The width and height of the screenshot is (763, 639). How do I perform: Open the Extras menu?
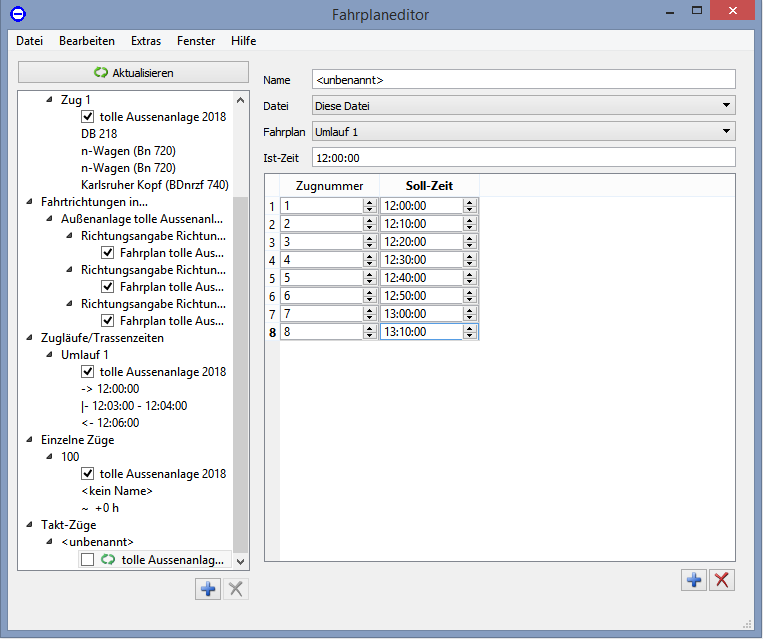[146, 41]
